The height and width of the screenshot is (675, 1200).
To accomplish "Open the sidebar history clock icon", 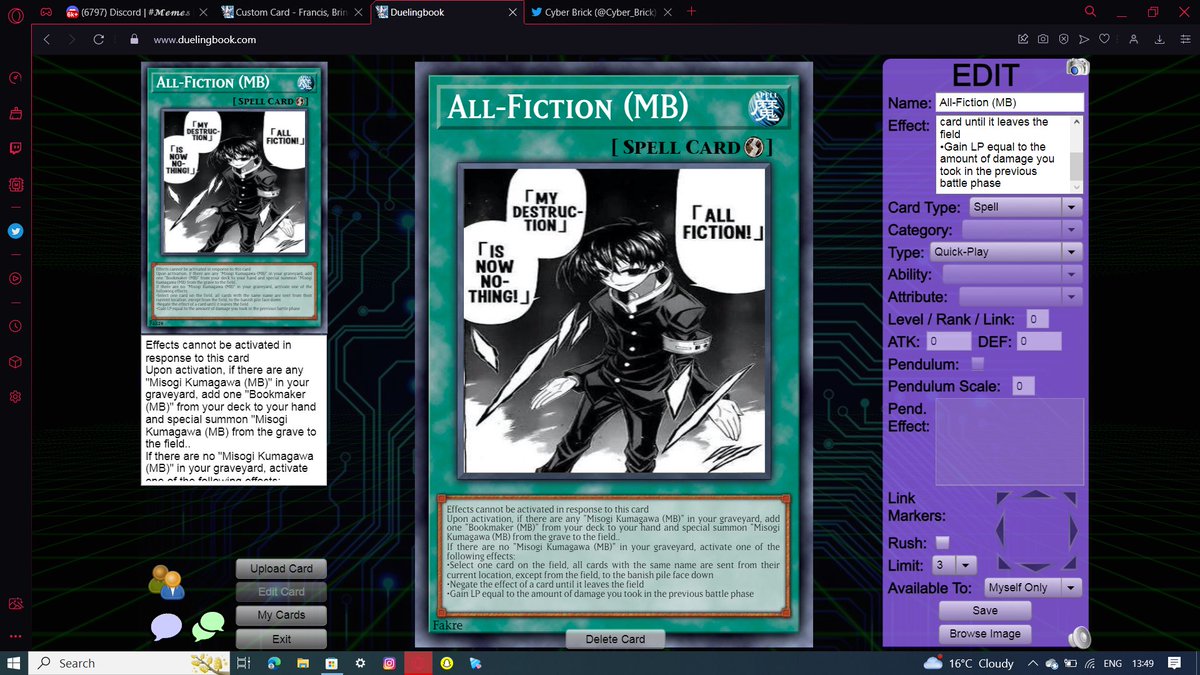I will [16, 326].
